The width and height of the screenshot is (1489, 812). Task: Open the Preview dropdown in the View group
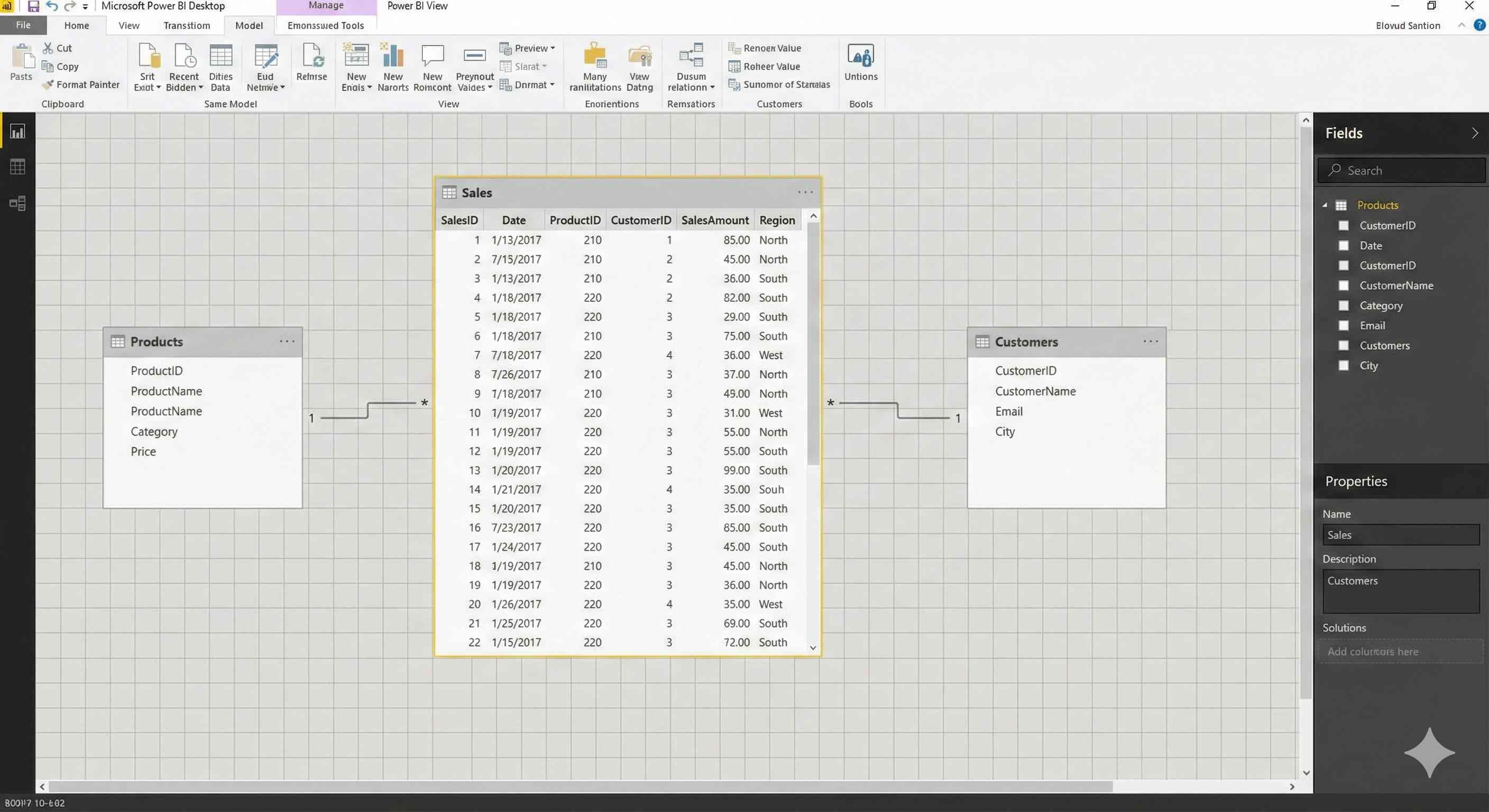pos(527,48)
